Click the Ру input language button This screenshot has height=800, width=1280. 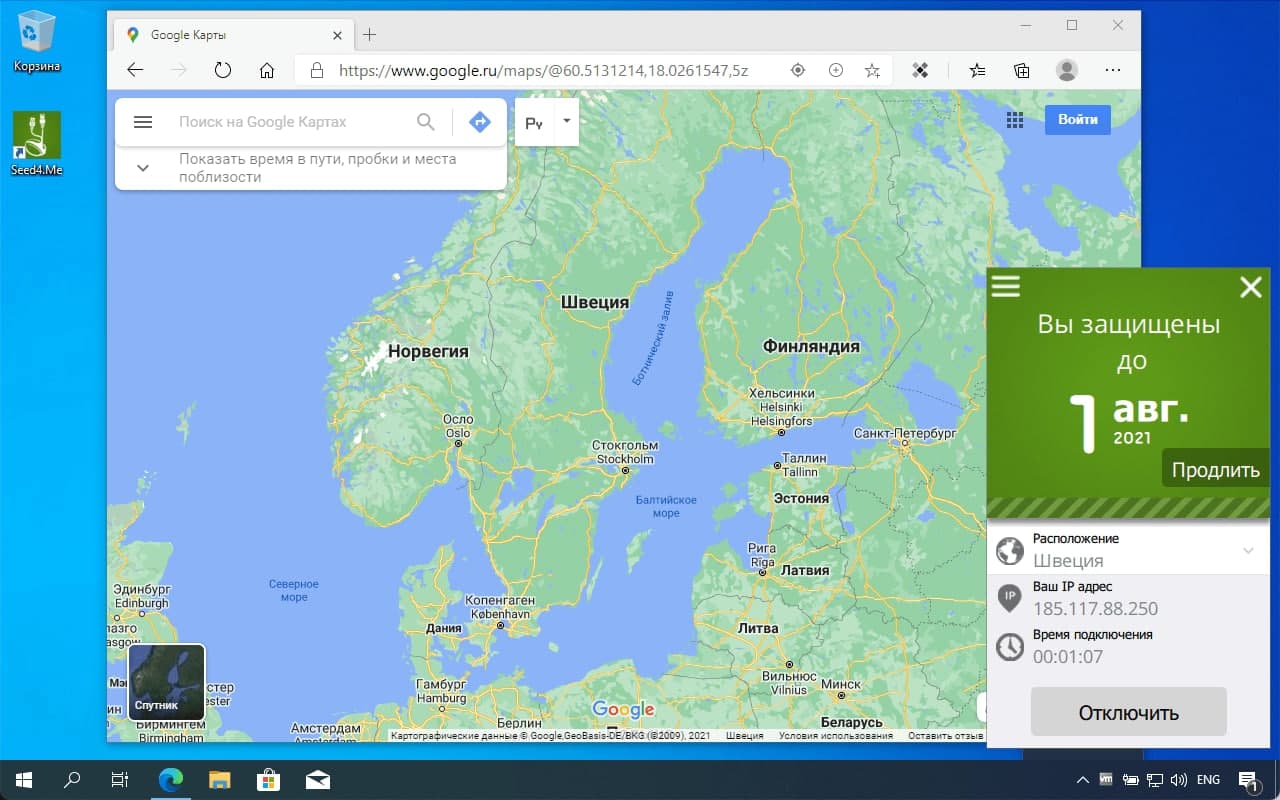click(x=534, y=123)
